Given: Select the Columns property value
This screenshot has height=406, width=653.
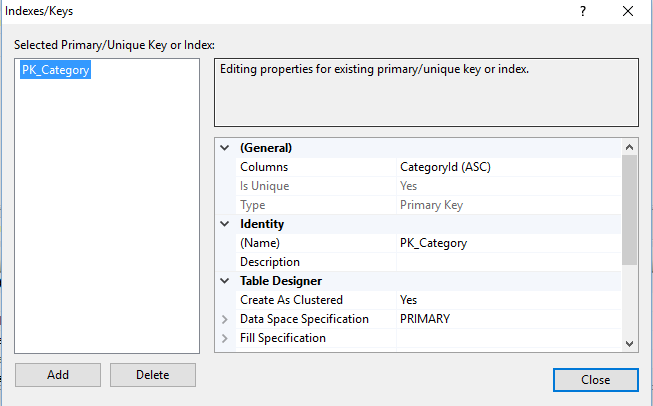Looking at the screenshot, I should [508, 167].
